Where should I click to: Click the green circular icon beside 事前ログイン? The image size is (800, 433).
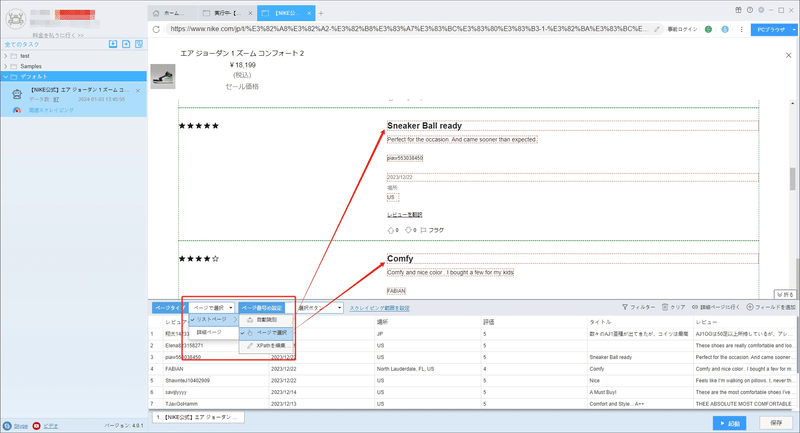(708, 29)
